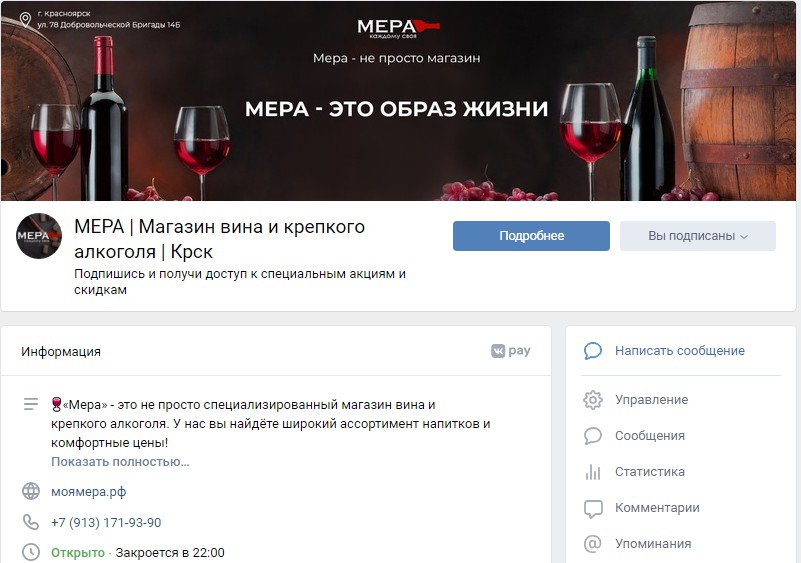Open the Комментарии menu item
The height and width of the screenshot is (563, 801).
point(657,508)
